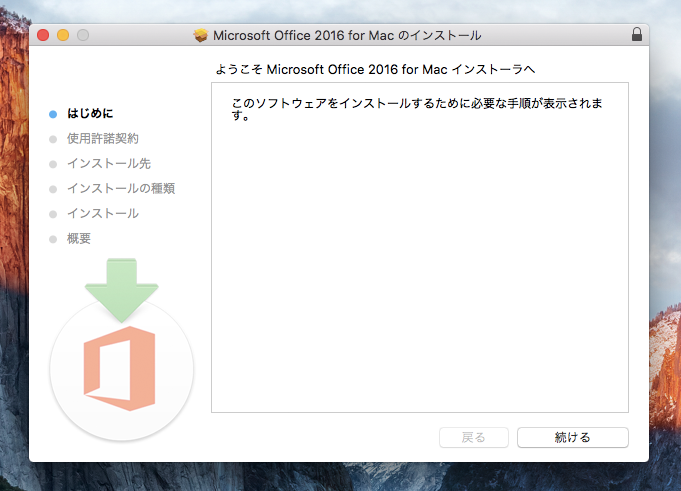Select the インストールの種類 step in sidebar
This screenshot has width=681, height=491.
(121, 188)
